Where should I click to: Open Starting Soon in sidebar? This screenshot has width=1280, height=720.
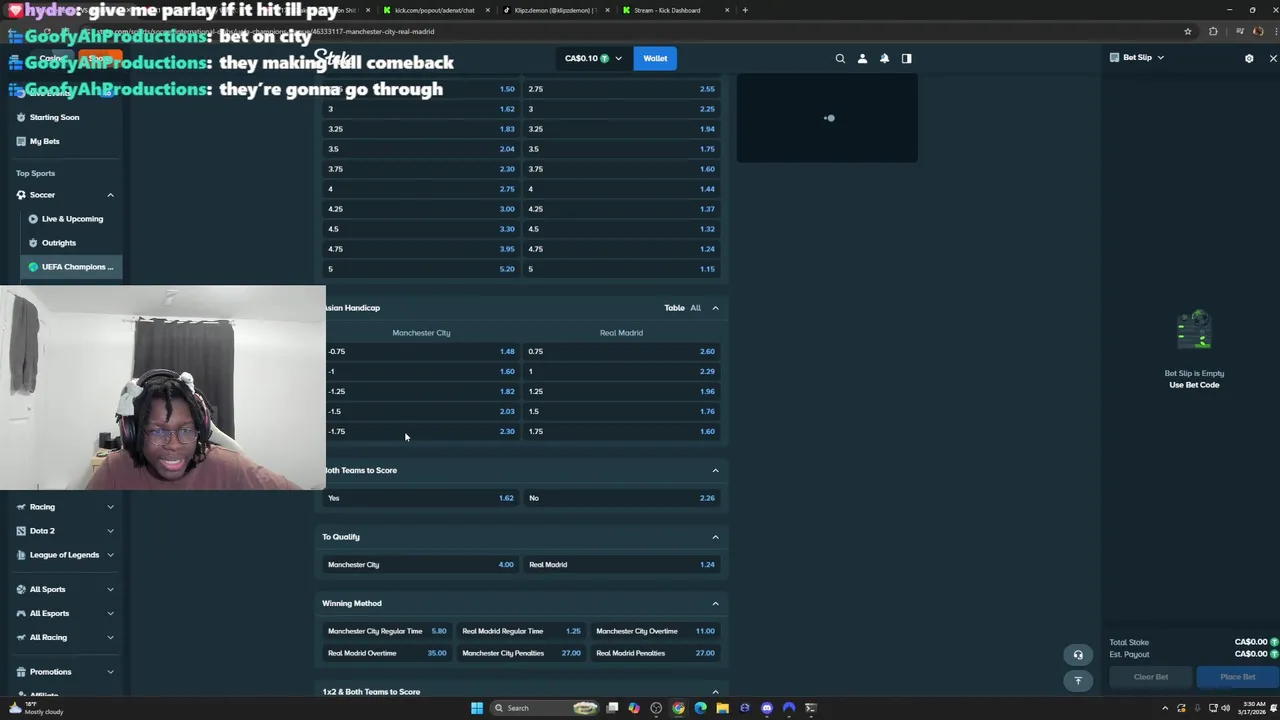click(x=54, y=117)
